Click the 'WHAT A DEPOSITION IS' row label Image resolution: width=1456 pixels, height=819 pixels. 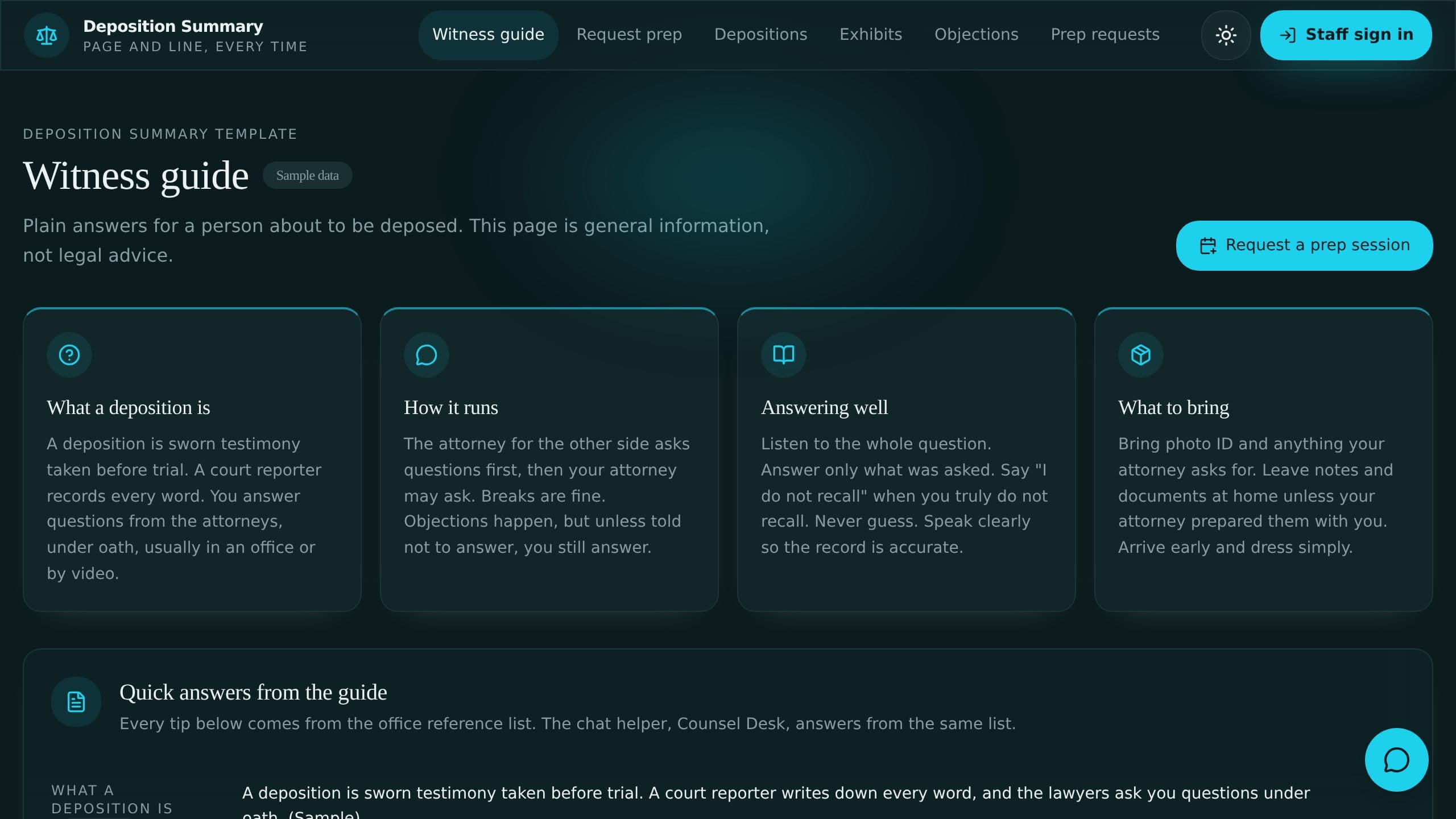[112, 799]
